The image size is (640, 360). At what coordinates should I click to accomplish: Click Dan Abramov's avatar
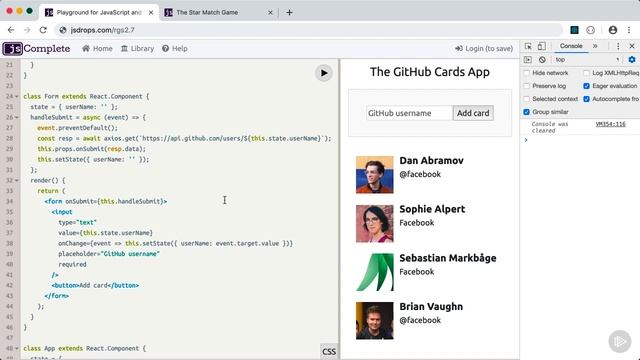[x=375, y=175]
